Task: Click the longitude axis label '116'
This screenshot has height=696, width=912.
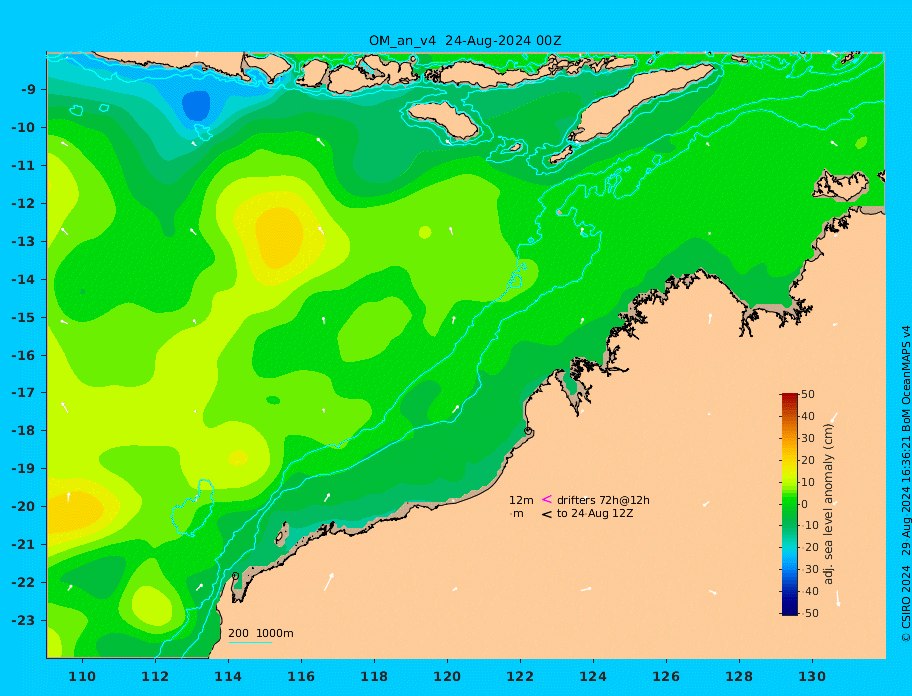Action: [x=301, y=677]
